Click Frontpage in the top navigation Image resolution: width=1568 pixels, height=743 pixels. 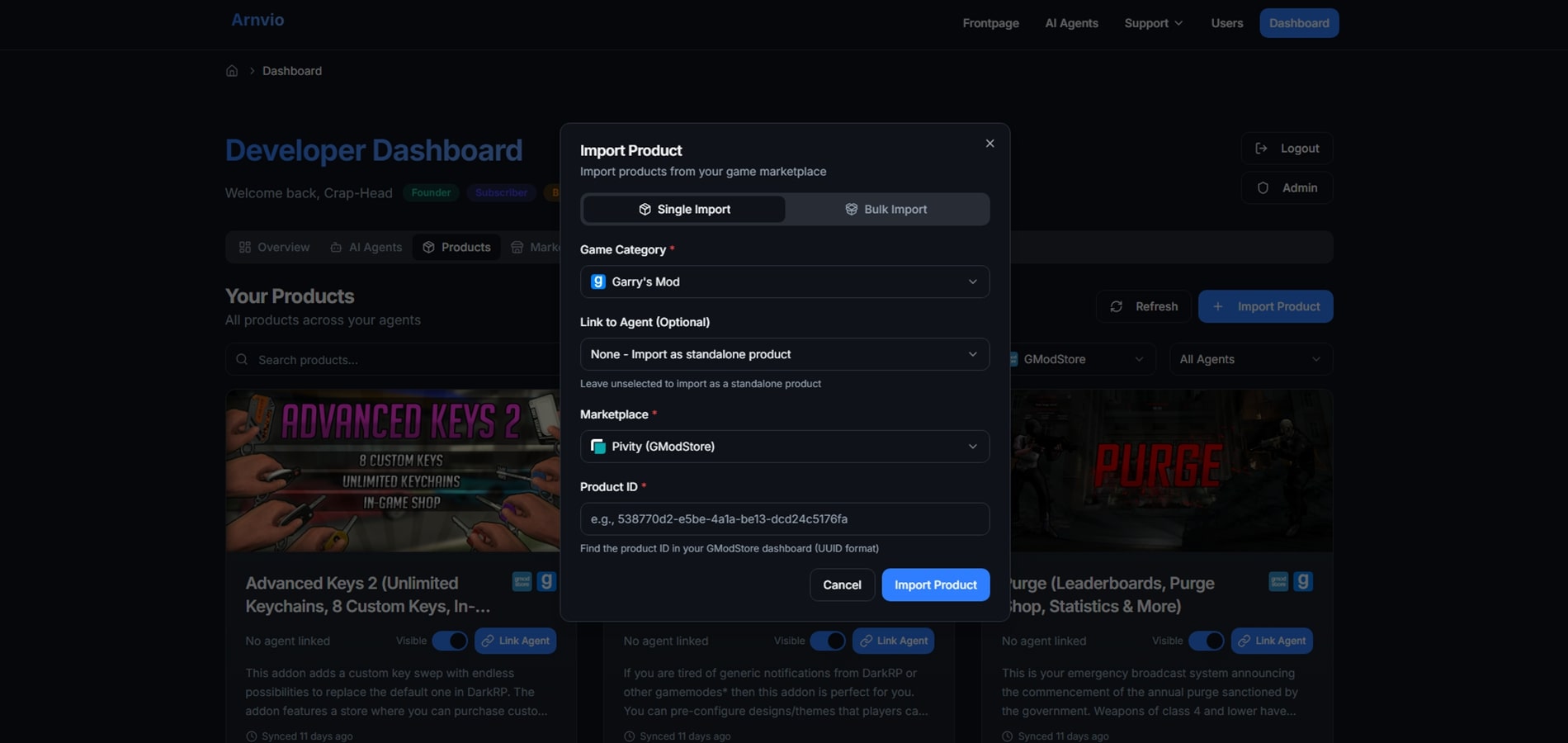[x=990, y=23]
